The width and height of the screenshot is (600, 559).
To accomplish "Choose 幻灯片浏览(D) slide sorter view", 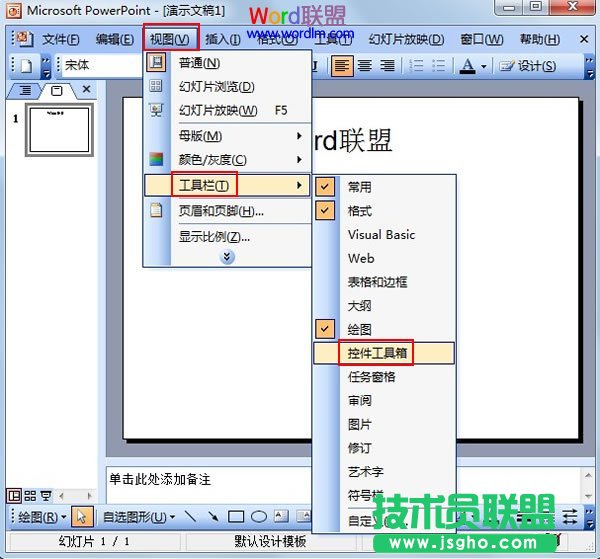I will coord(227,87).
